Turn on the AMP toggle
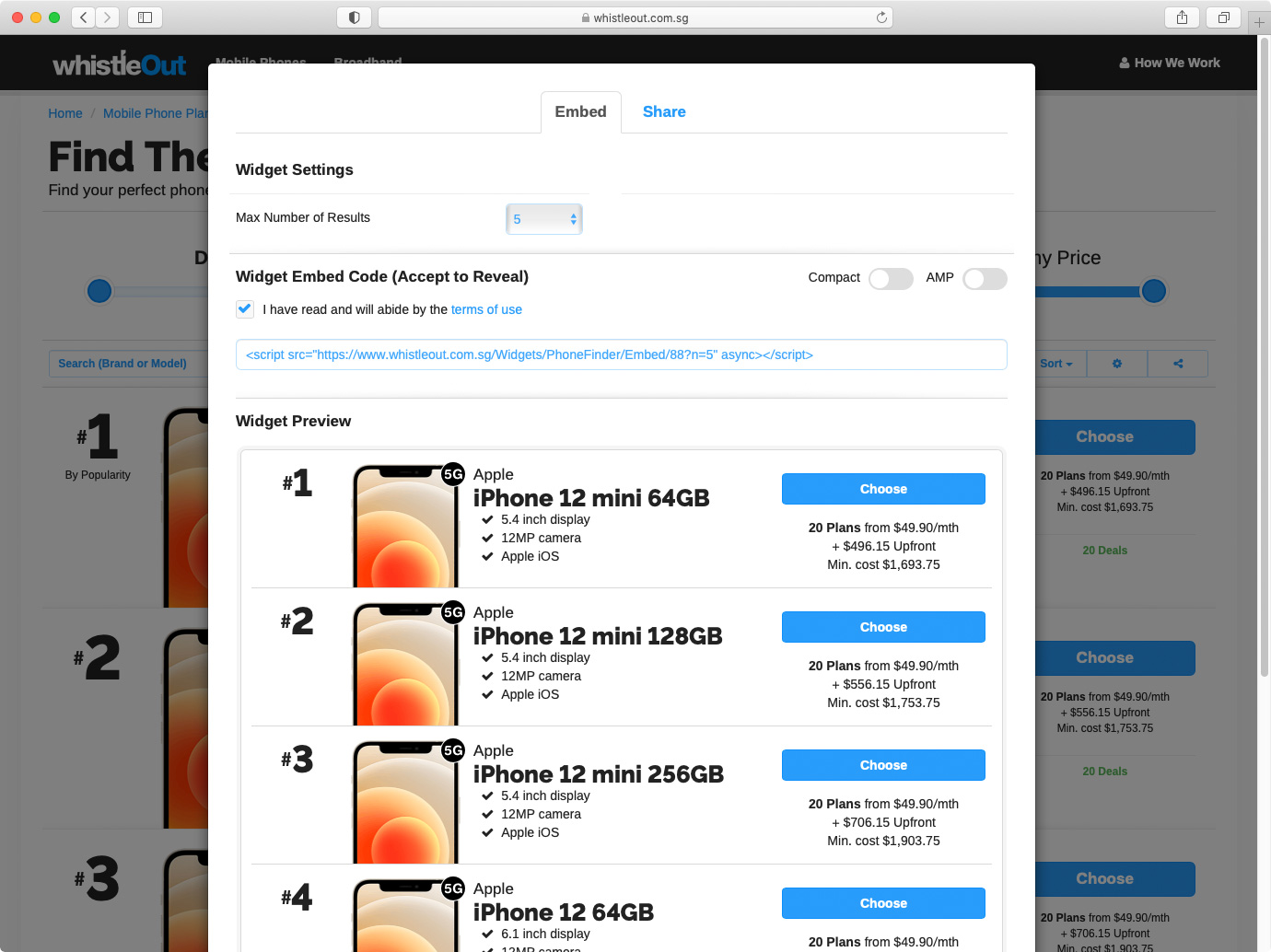This screenshot has height=952, width=1271. pos(985,279)
